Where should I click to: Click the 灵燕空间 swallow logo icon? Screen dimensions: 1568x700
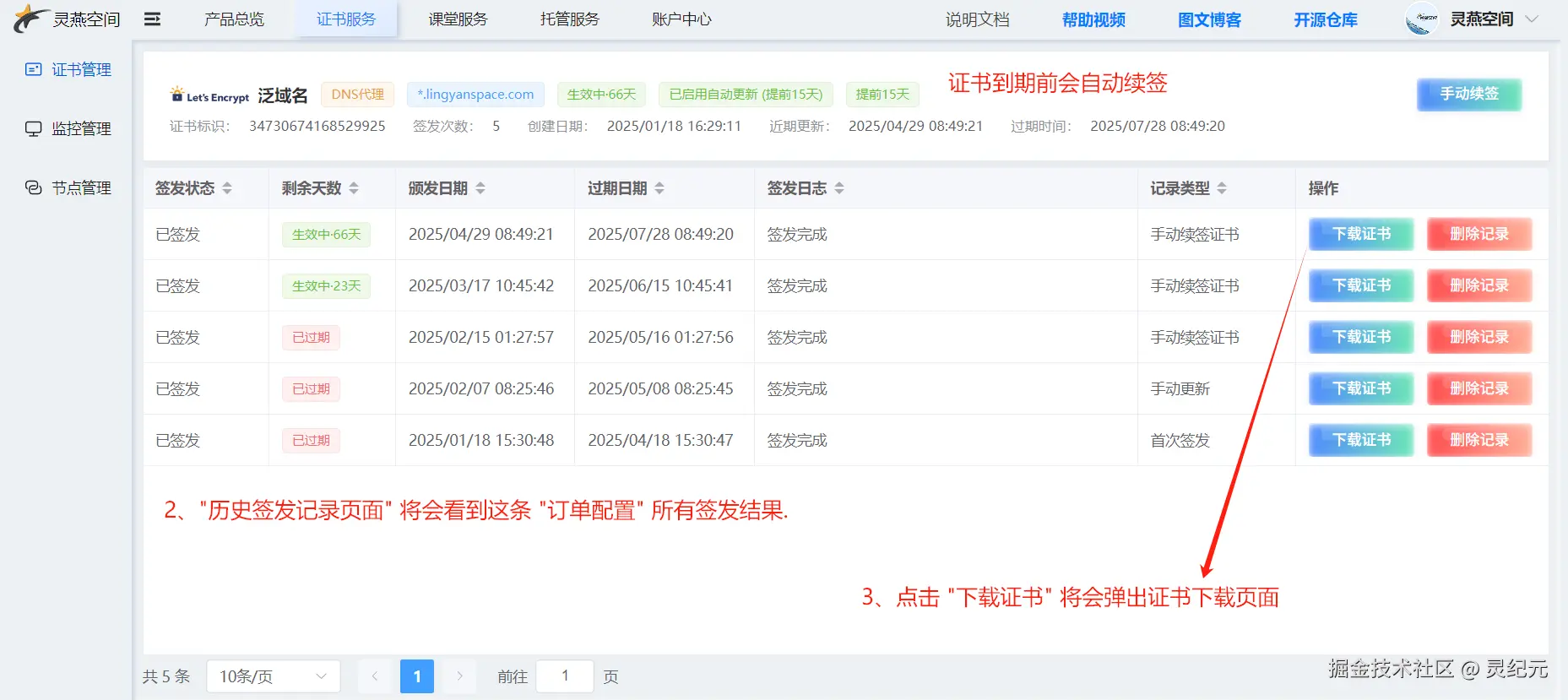[x=31, y=18]
